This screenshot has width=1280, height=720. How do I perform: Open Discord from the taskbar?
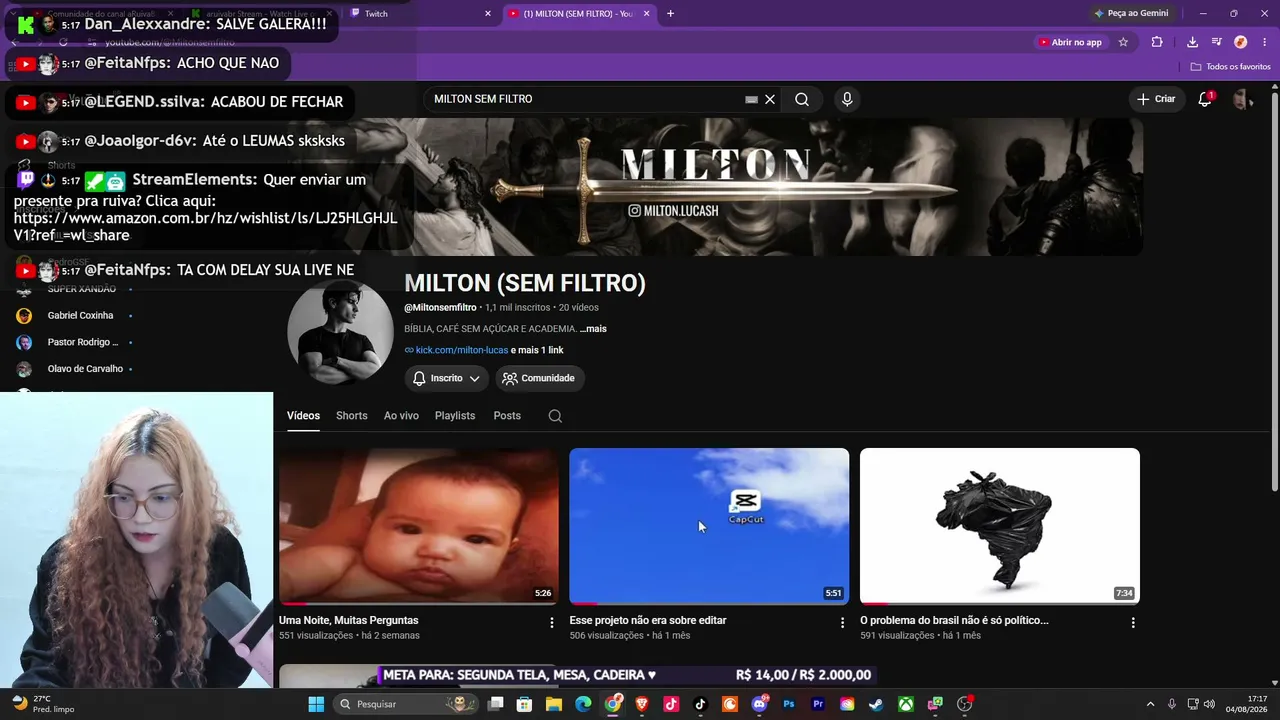pos(759,704)
